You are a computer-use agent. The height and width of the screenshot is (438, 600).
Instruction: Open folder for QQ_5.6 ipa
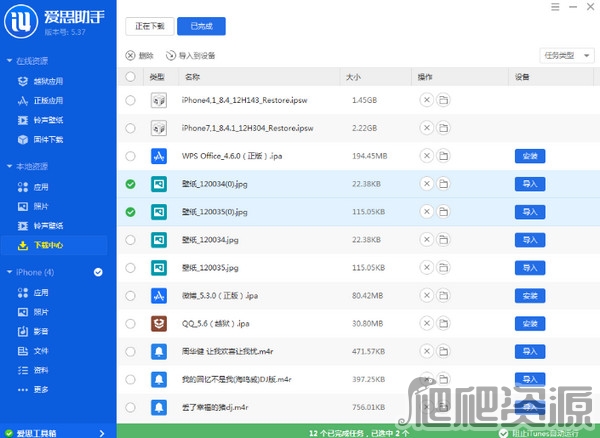pos(443,324)
